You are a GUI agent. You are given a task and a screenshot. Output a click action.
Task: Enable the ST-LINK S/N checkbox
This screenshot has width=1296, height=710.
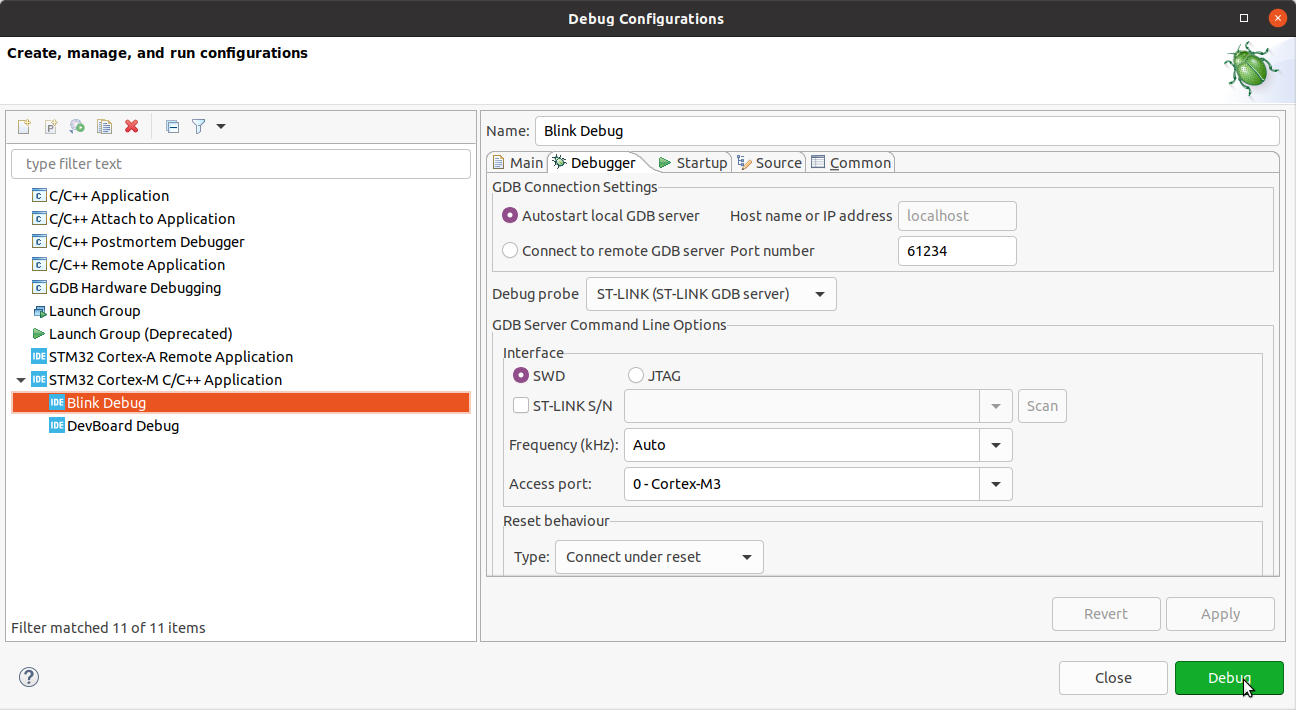[x=521, y=406]
